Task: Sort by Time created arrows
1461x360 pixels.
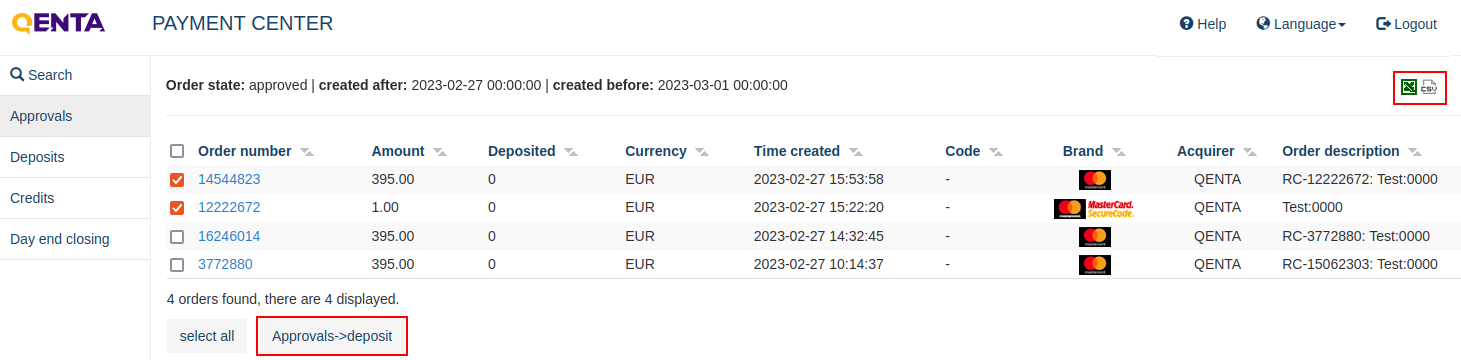Action: pos(855,152)
